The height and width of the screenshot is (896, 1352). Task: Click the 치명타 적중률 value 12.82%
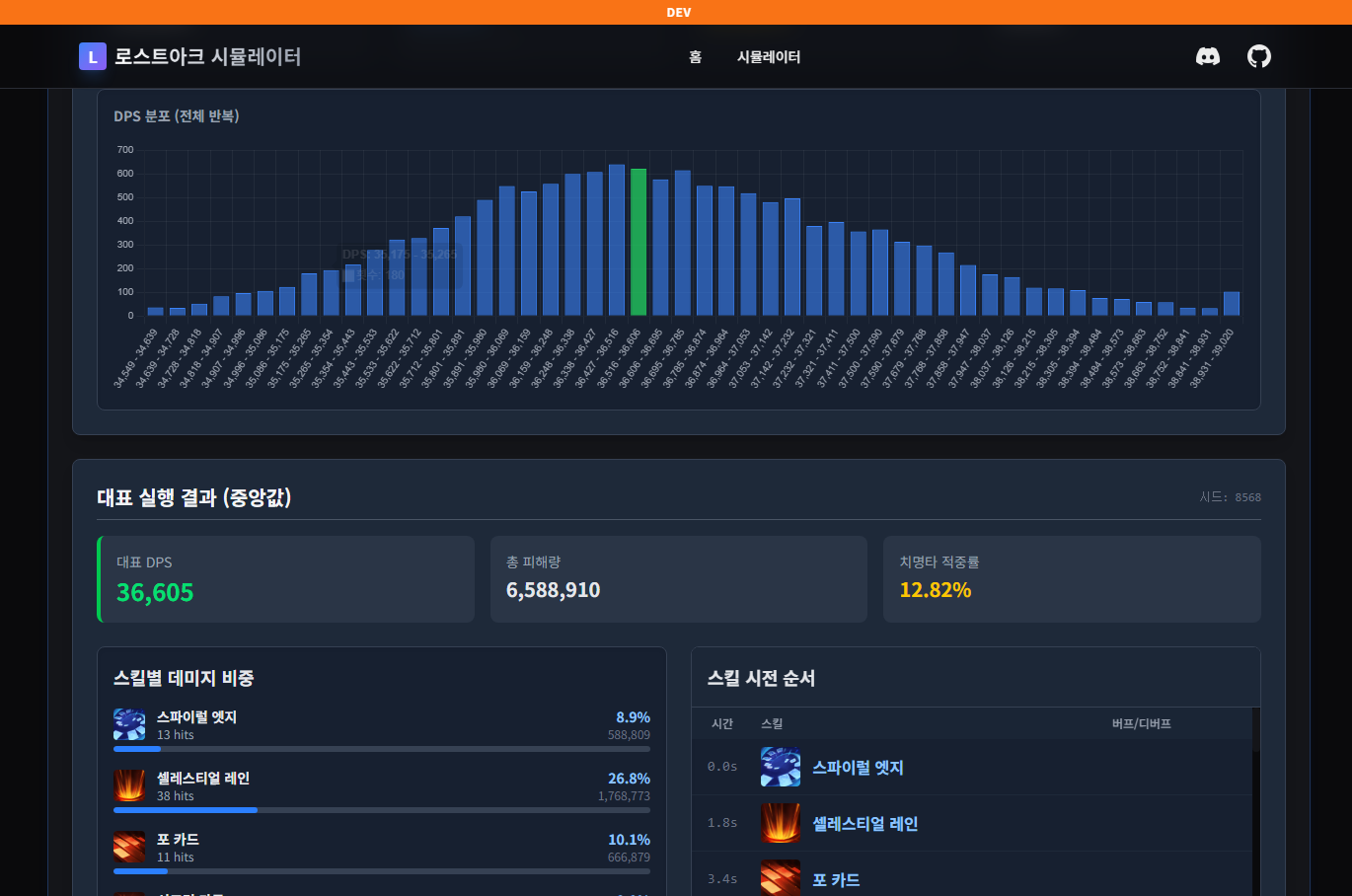click(x=936, y=590)
